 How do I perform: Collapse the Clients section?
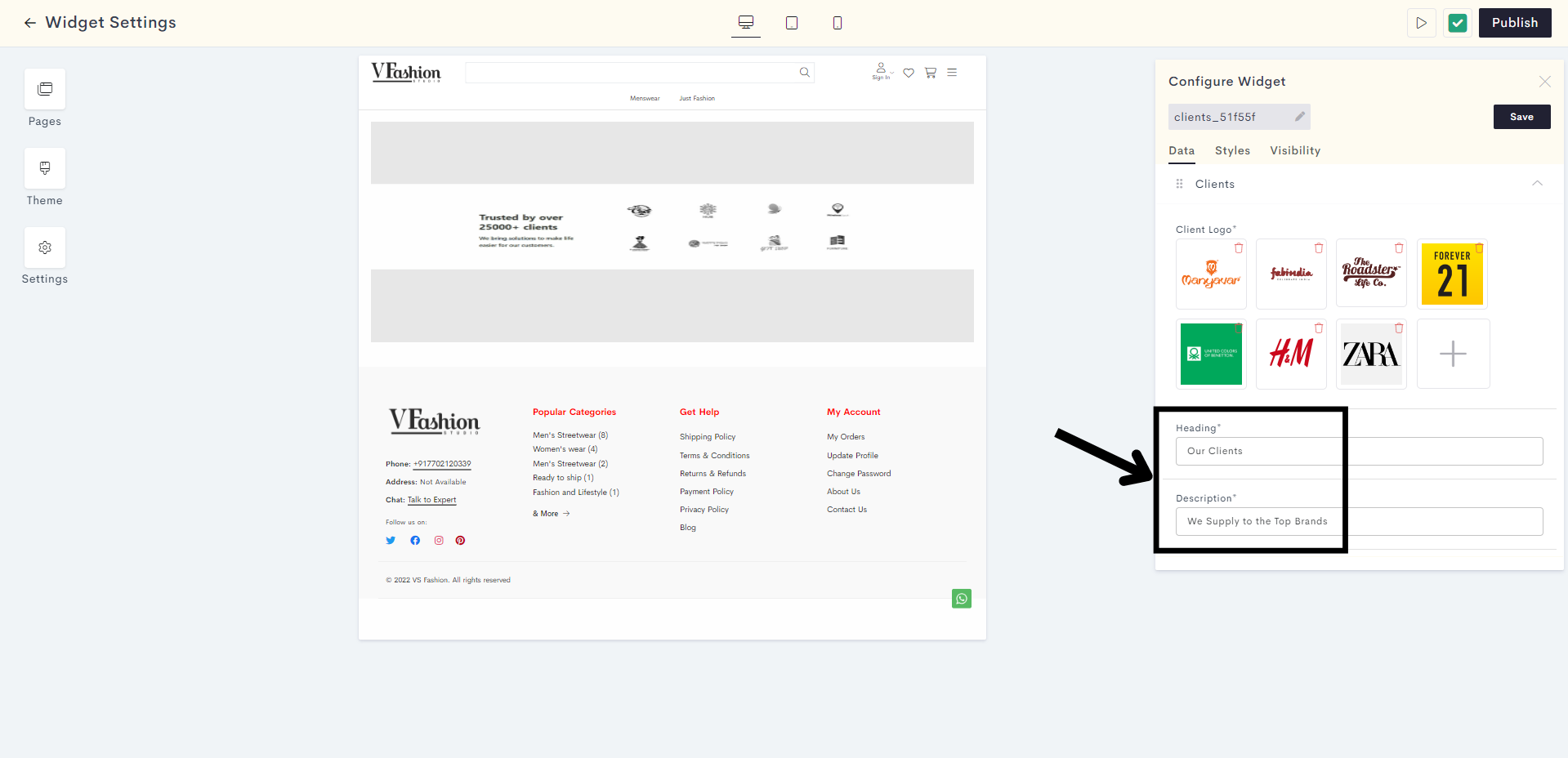coord(1537,184)
